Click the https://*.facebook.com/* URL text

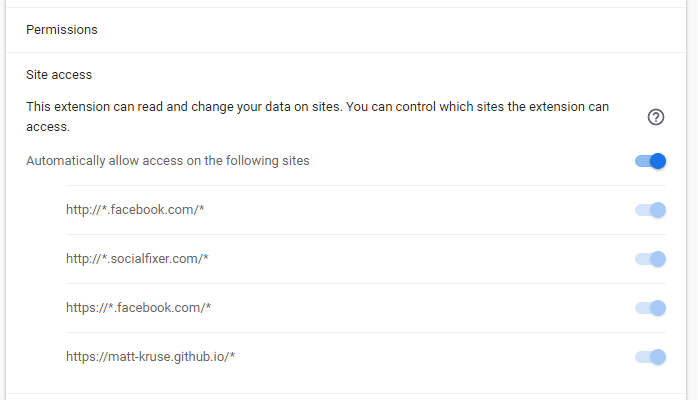138,307
